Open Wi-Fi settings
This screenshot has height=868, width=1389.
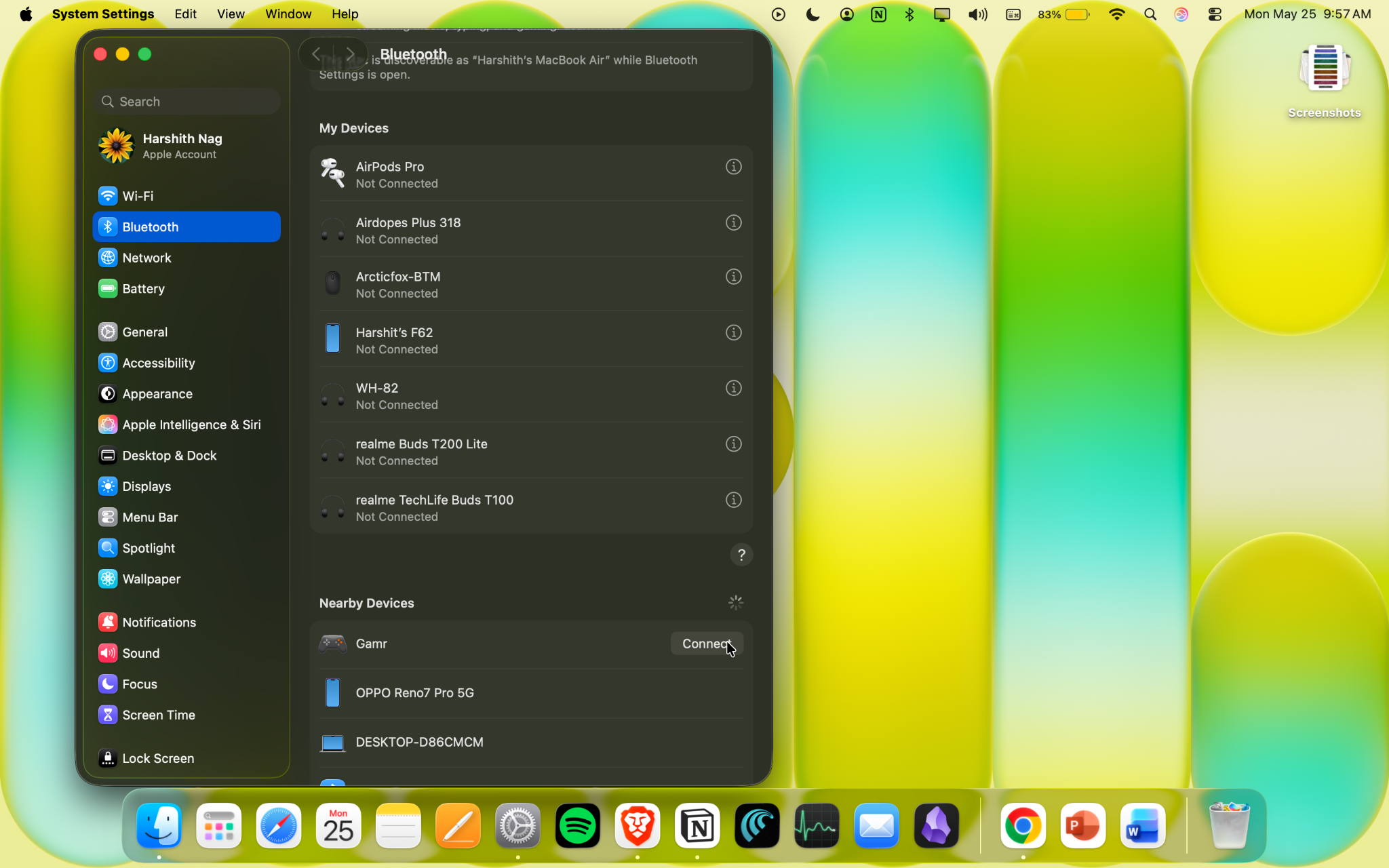[x=187, y=196]
